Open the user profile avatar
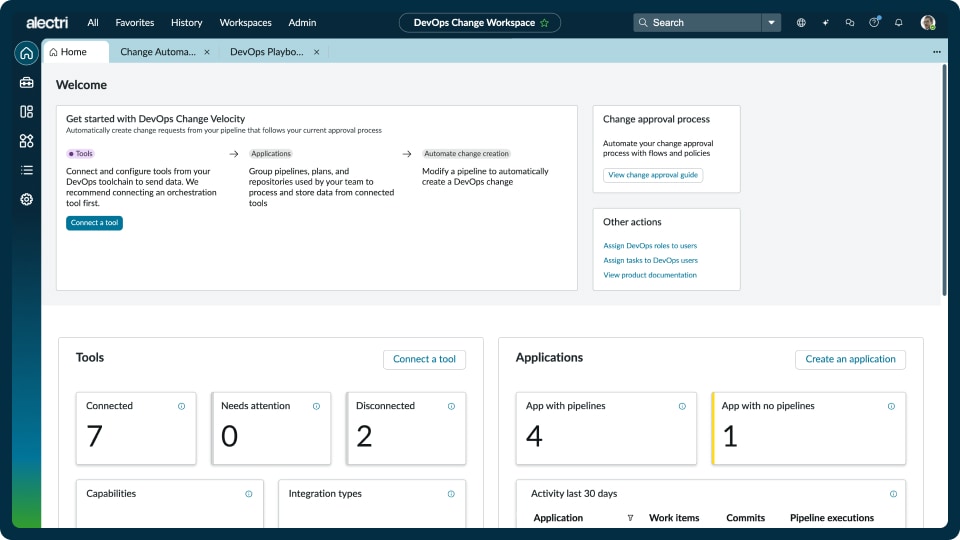This screenshot has width=960, height=540. click(x=928, y=23)
